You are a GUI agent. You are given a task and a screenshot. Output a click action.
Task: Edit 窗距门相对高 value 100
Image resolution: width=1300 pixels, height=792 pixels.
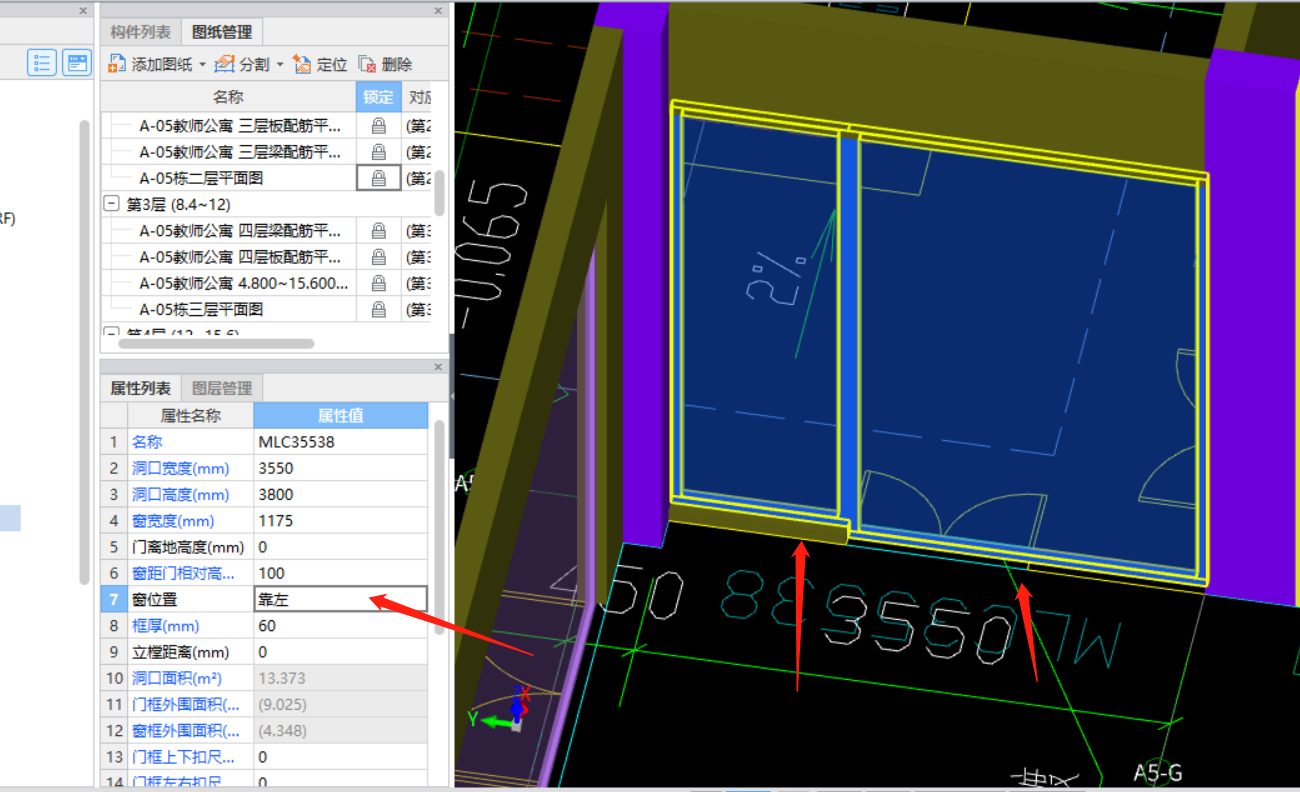(x=341, y=573)
